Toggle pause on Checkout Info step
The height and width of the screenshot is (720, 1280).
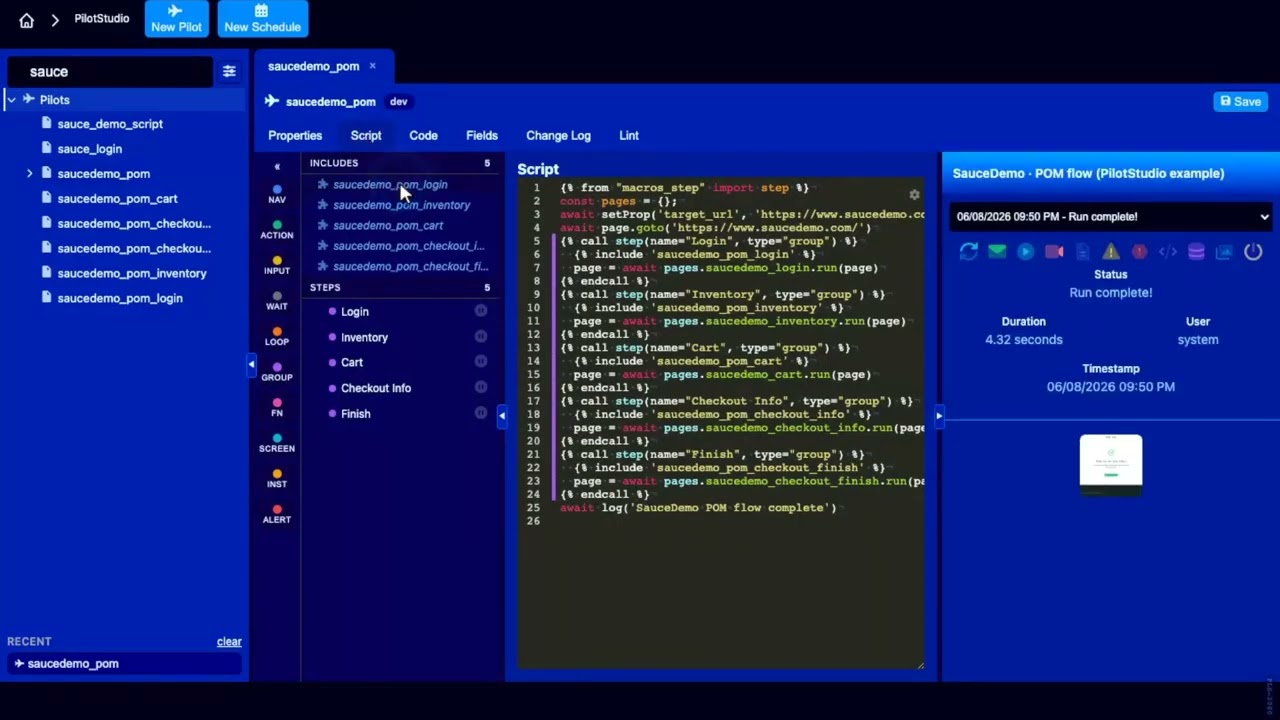[x=481, y=387]
